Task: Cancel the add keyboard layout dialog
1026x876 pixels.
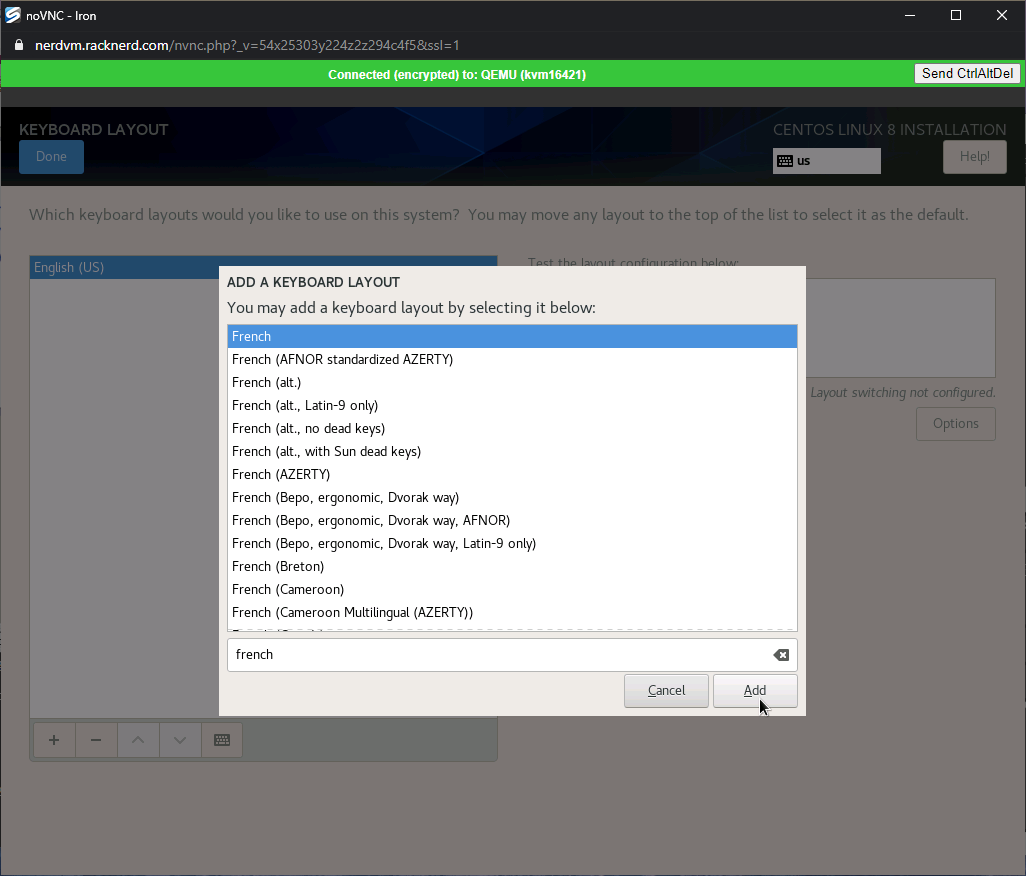Action: click(x=666, y=690)
